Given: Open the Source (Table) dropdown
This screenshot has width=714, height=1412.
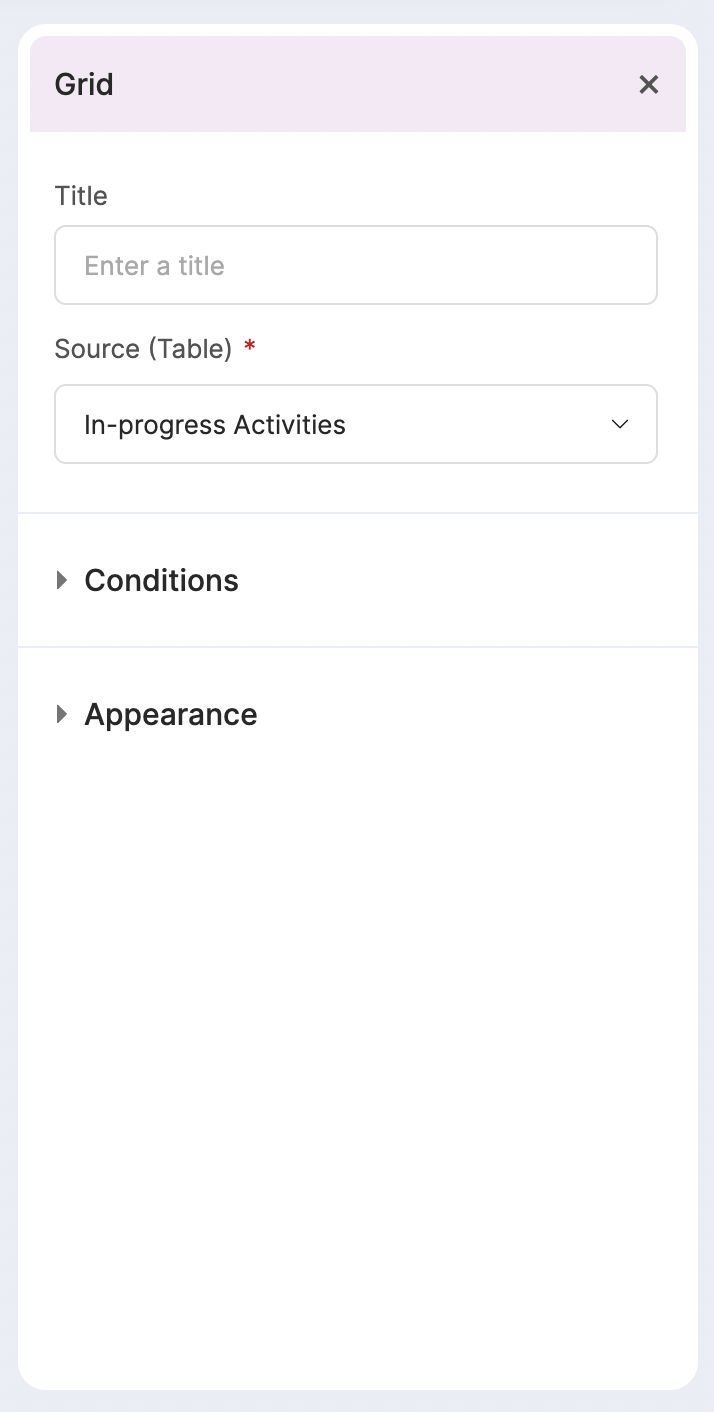Looking at the screenshot, I should pos(356,424).
